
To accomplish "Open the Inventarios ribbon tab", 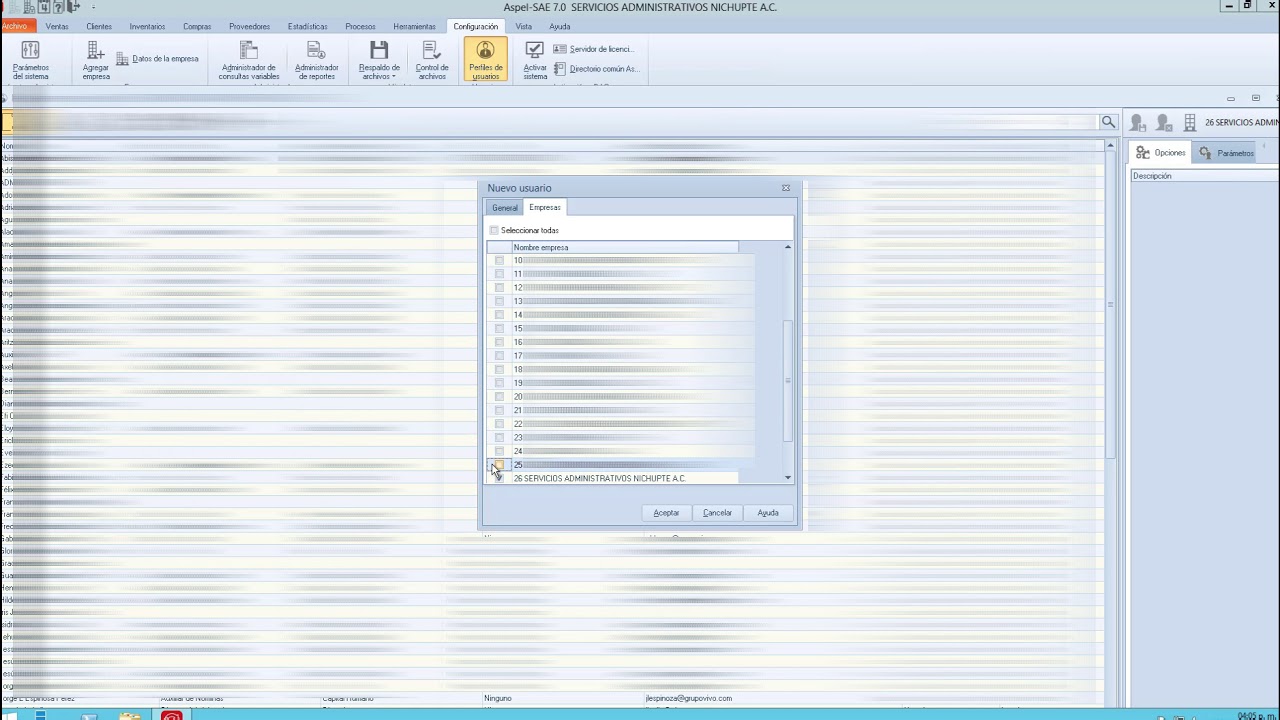I will (x=147, y=27).
